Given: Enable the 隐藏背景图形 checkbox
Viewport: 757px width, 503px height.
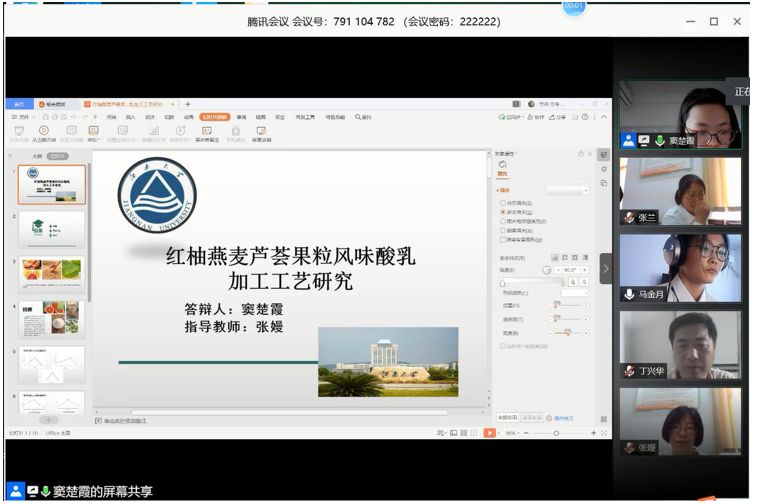Looking at the screenshot, I should point(502,239).
